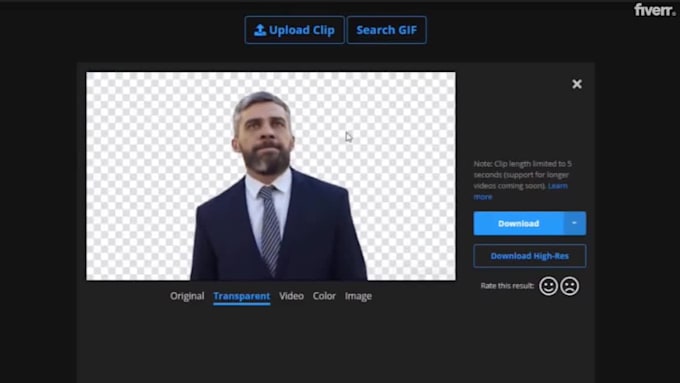The width and height of the screenshot is (680, 383).
Task: Click Download High-Res button
Action: point(530,256)
